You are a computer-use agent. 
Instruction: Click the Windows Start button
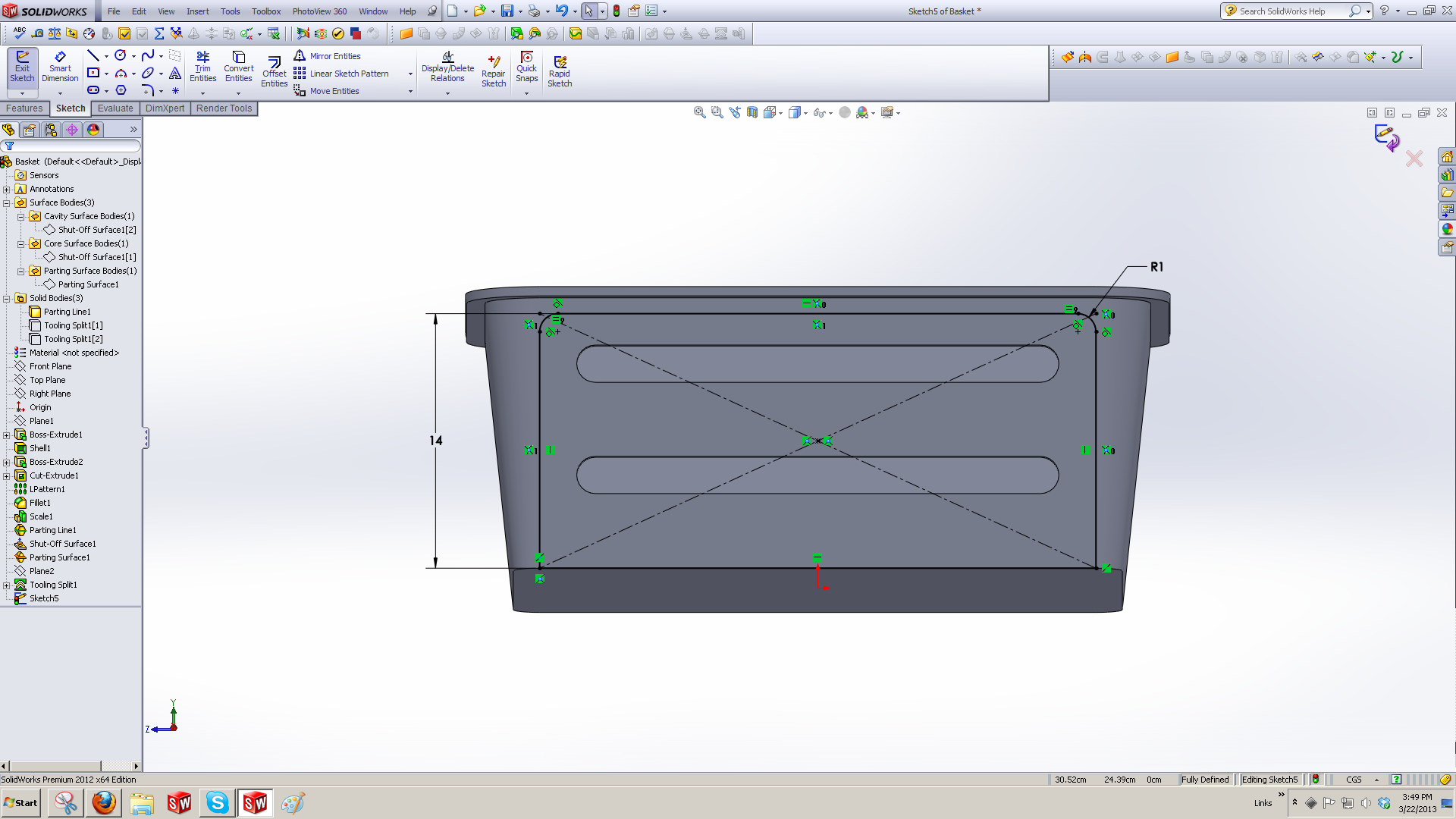tap(21, 803)
